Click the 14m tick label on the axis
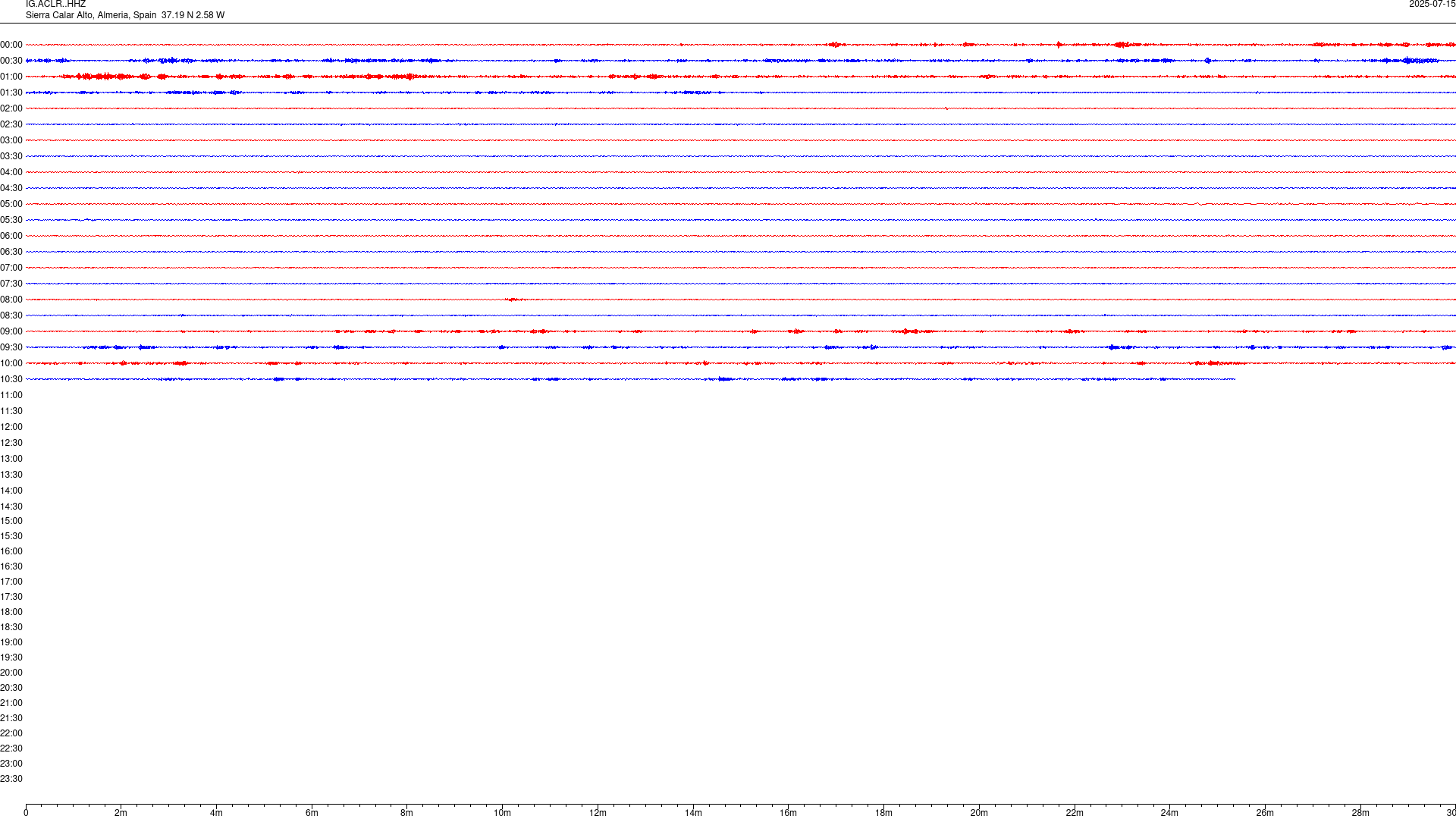 693,813
